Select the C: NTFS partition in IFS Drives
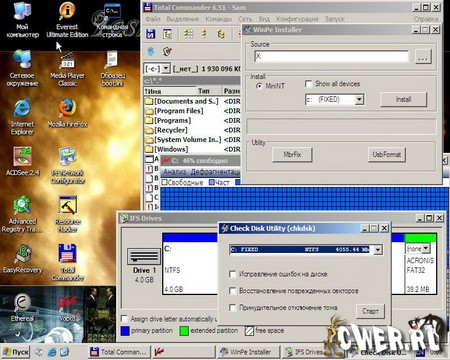The height and width of the screenshot is (360, 450). click(190, 264)
